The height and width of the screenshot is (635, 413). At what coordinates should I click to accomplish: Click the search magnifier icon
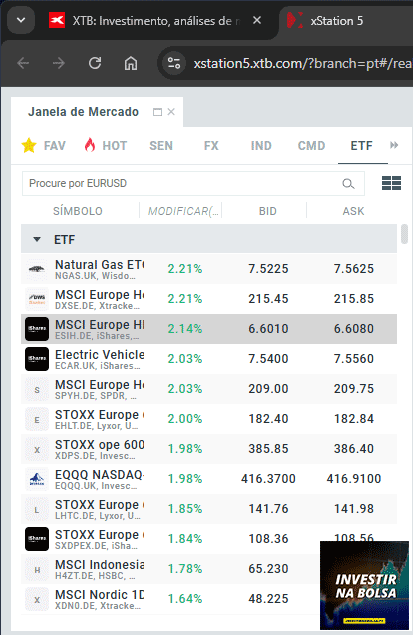click(x=348, y=184)
